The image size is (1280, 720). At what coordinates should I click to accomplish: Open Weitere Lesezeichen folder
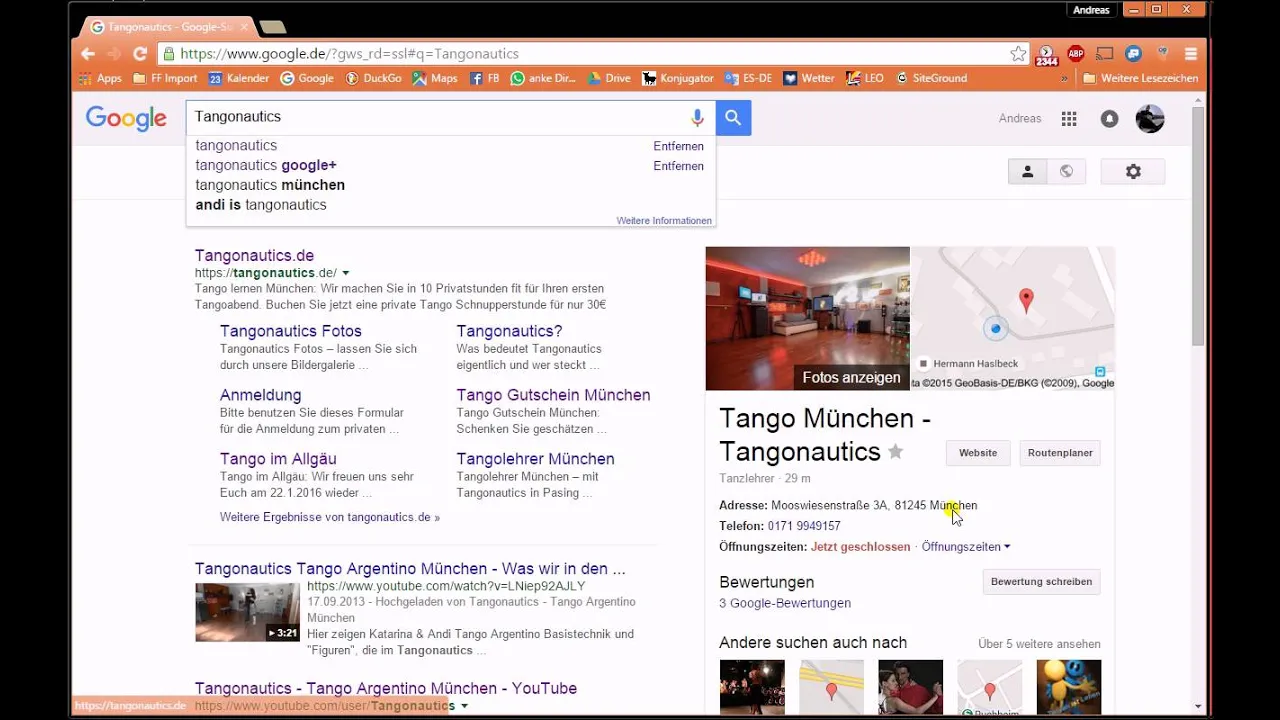point(1139,78)
